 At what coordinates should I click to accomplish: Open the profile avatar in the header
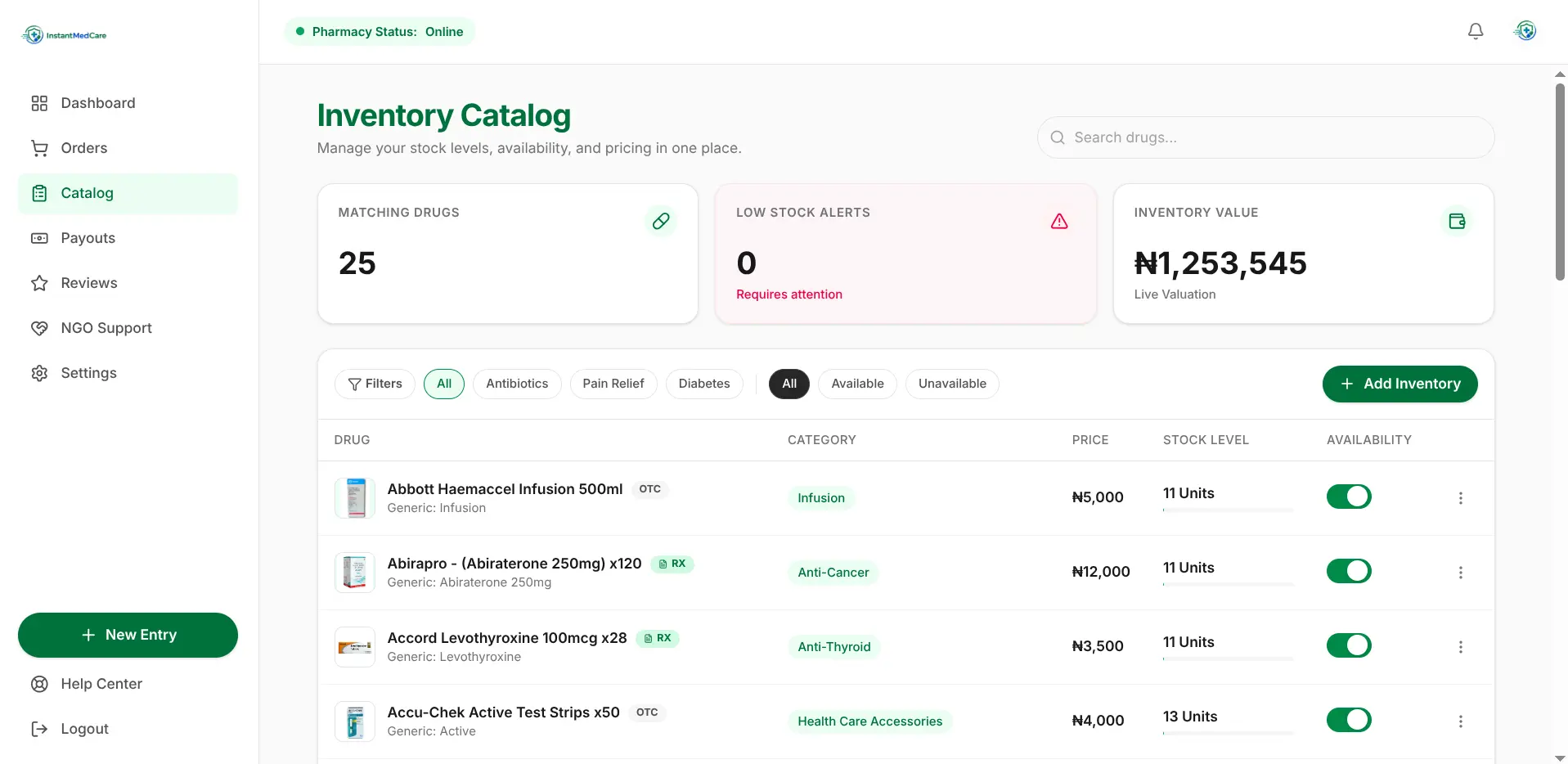pos(1525,31)
